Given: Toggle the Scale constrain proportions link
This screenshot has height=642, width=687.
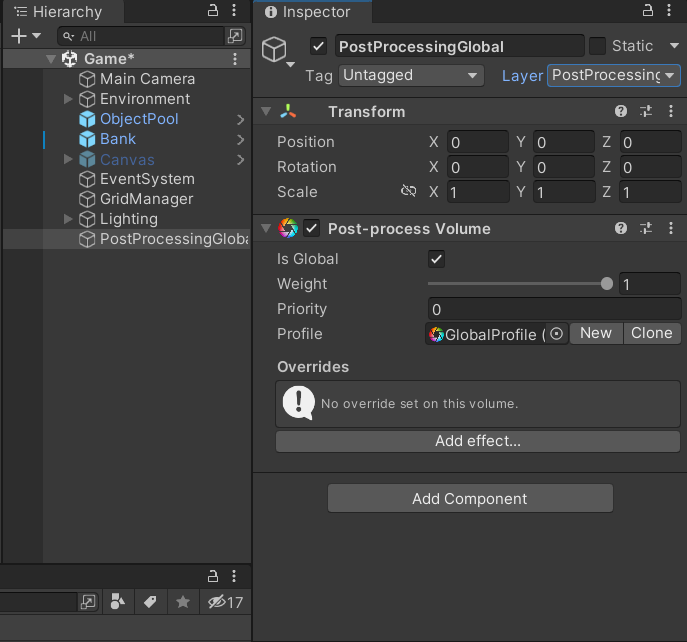Looking at the screenshot, I should point(408,192).
